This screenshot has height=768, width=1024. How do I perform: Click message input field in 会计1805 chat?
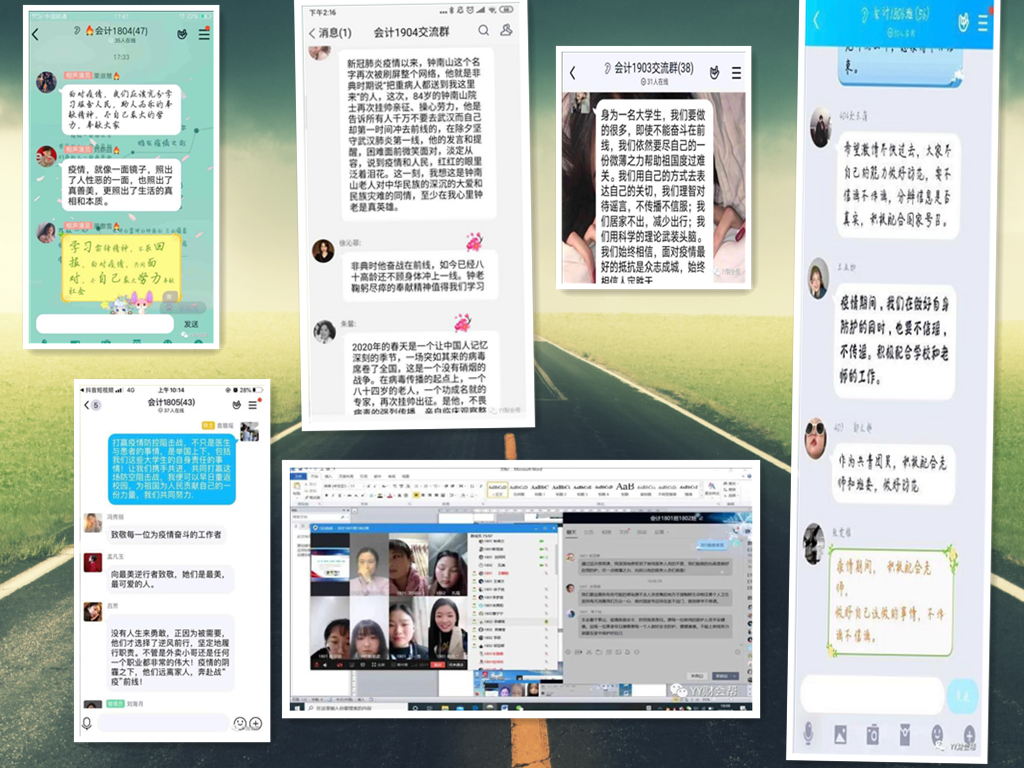tap(162, 722)
